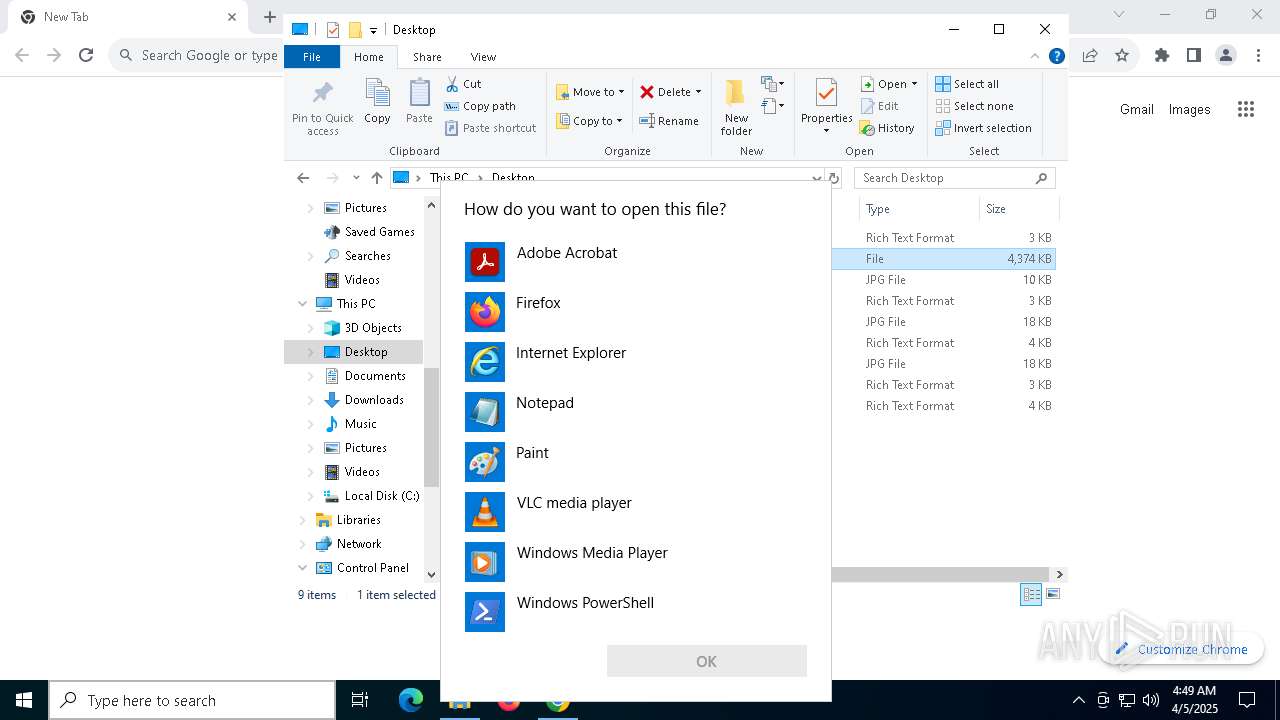The image size is (1280, 720).
Task: Click Customize Chrome button
Action: tap(1181, 649)
